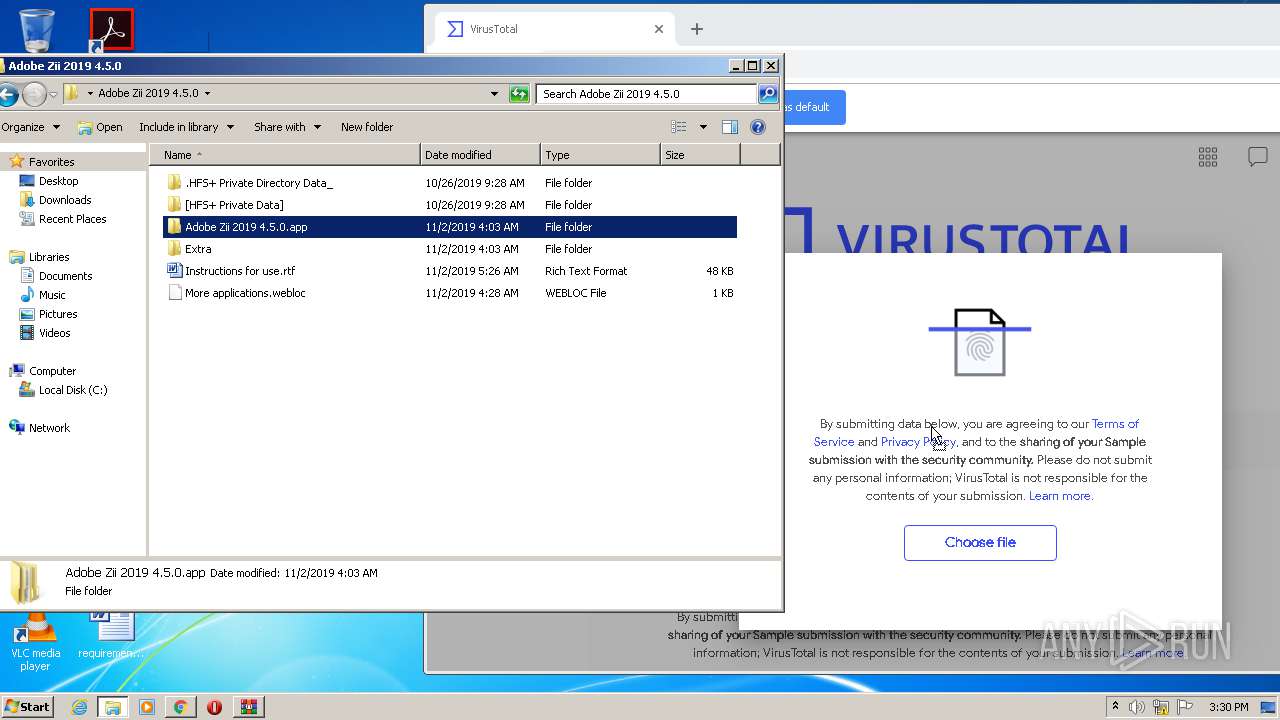Open WinRAR from taskbar
1280x720 pixels.
pyautogui.click(x=249, y=707)
